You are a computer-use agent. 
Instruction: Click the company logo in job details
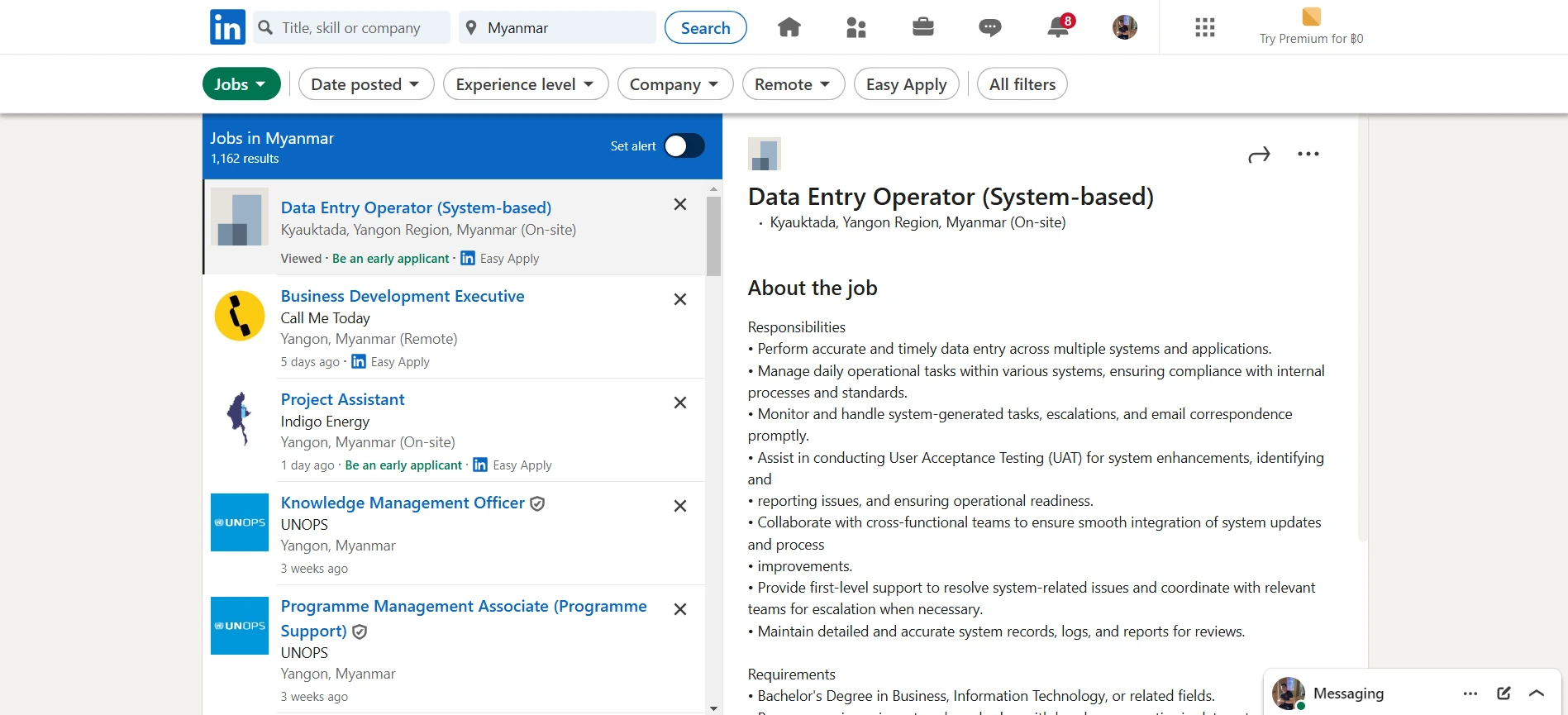765,154
